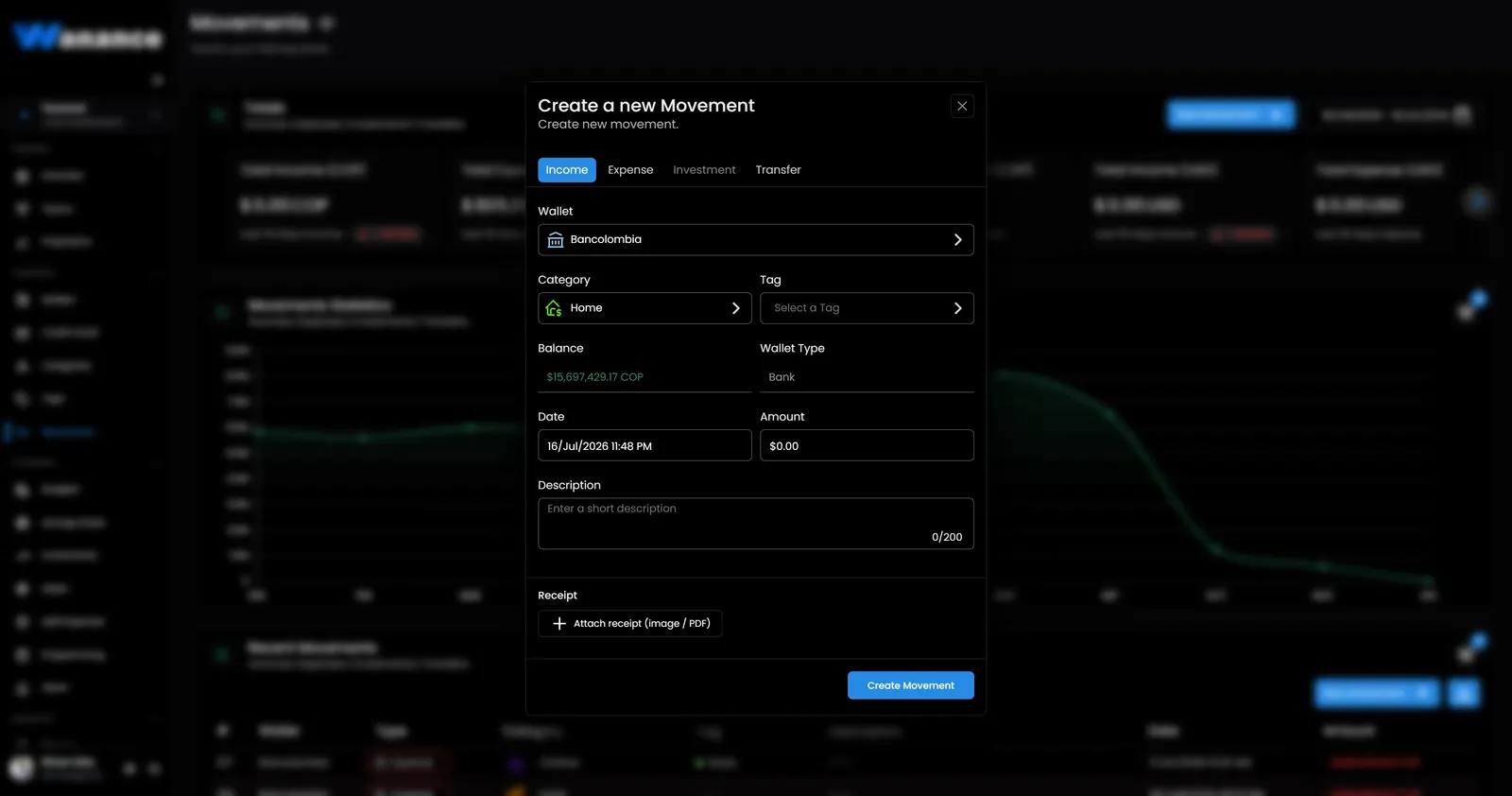Open the Select a Tag dropdown
Screen dimensions: 1512x796
click(x=867, y=308)
